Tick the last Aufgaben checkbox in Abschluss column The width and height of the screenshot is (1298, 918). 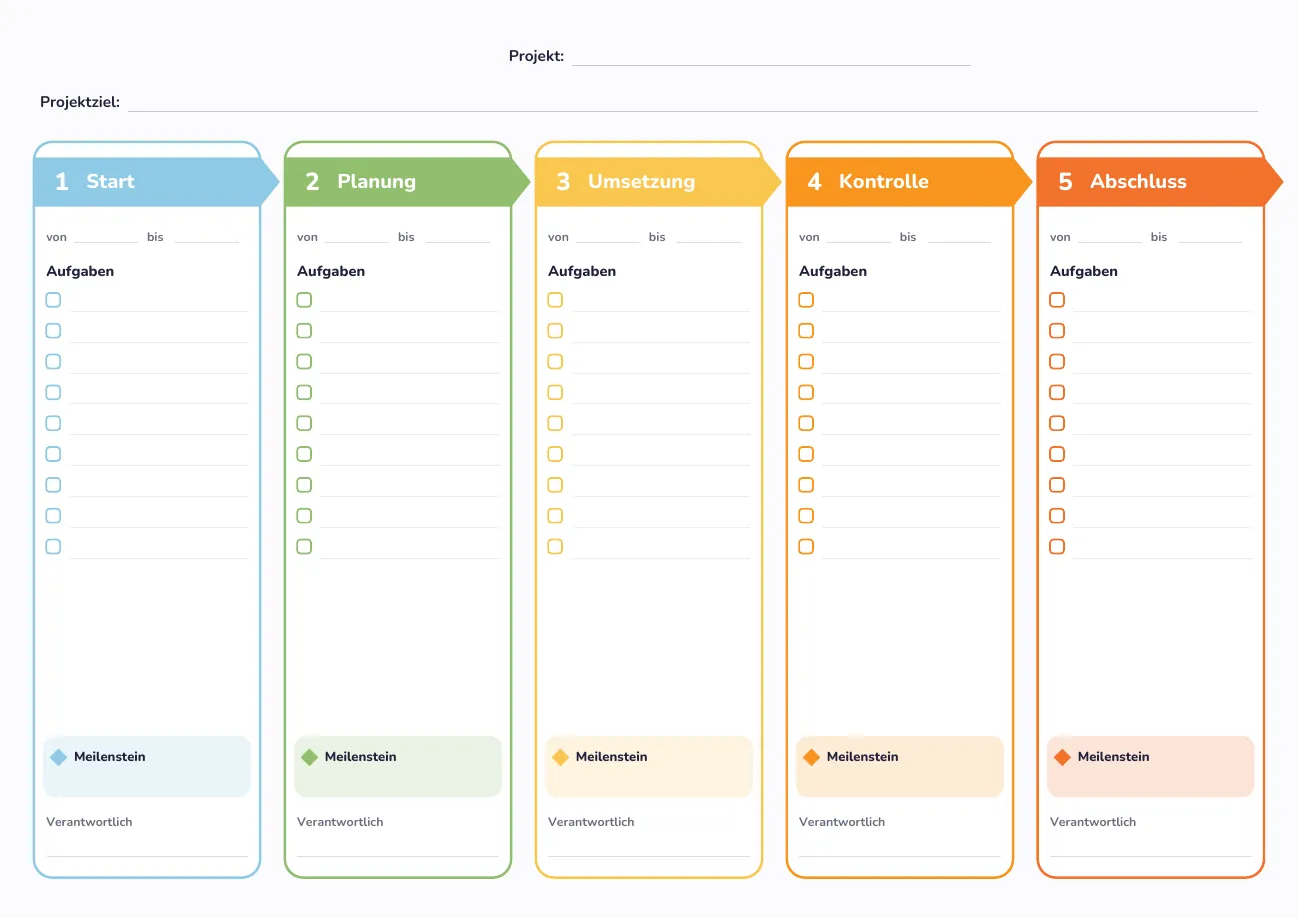[x=1057, y=546]
